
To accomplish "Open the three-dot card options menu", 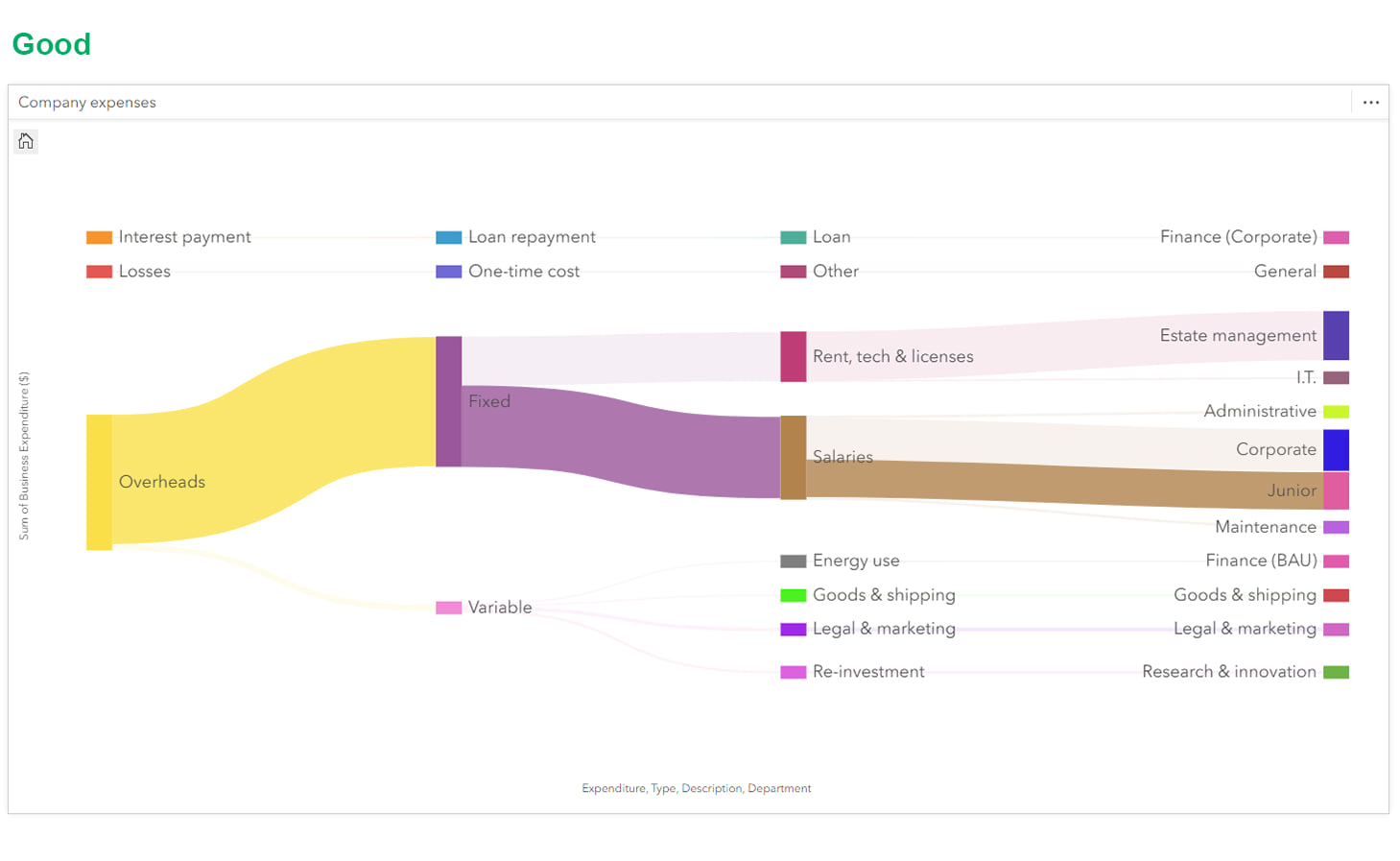I will (x=1370, y=103).
